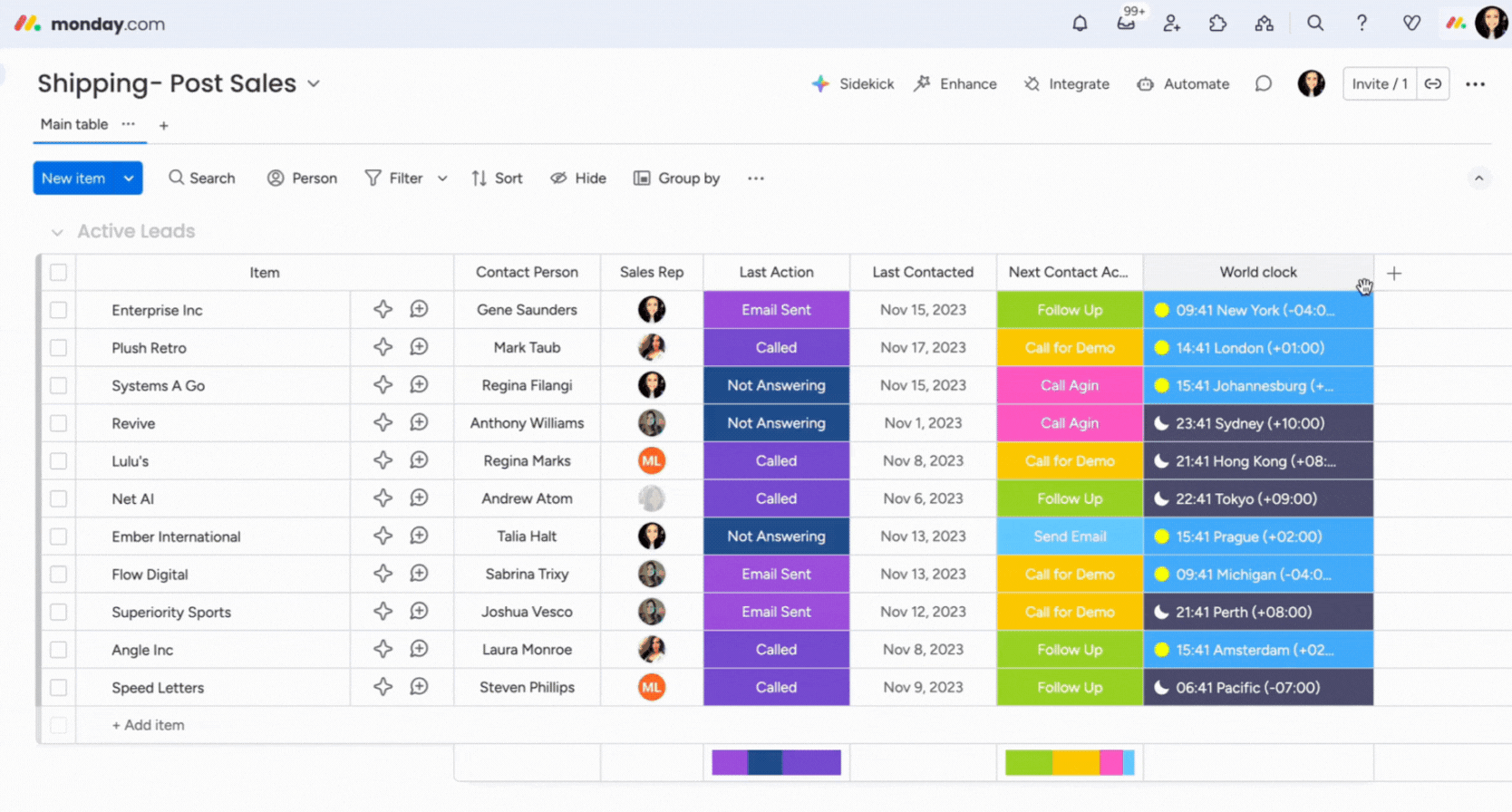Open the Sidekick assistant
The image size is (1512, 812).
pyautogui.click(x=853, y=83)
